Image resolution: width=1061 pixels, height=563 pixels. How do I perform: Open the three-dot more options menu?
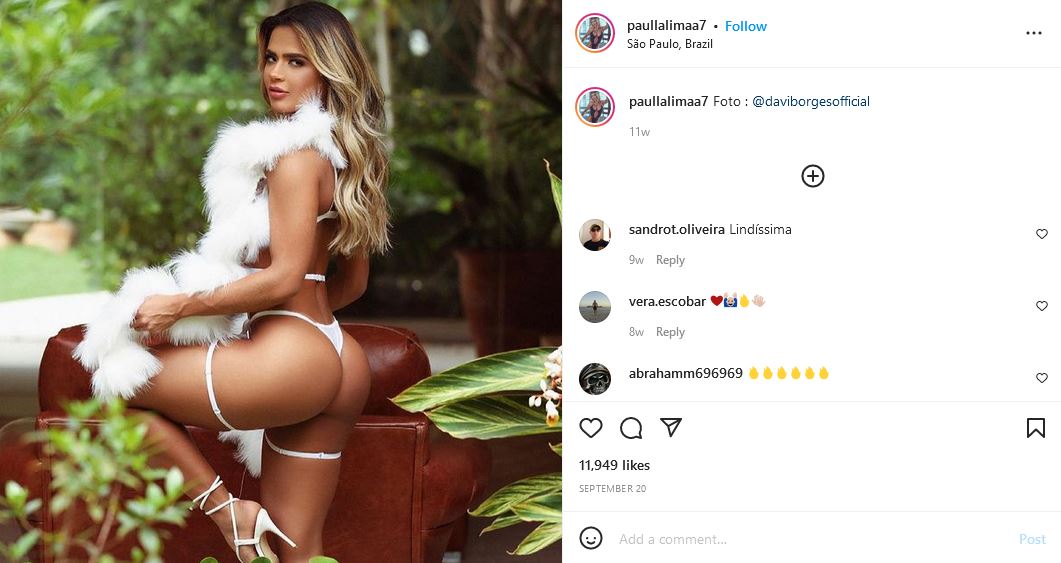coord(1033,33)
